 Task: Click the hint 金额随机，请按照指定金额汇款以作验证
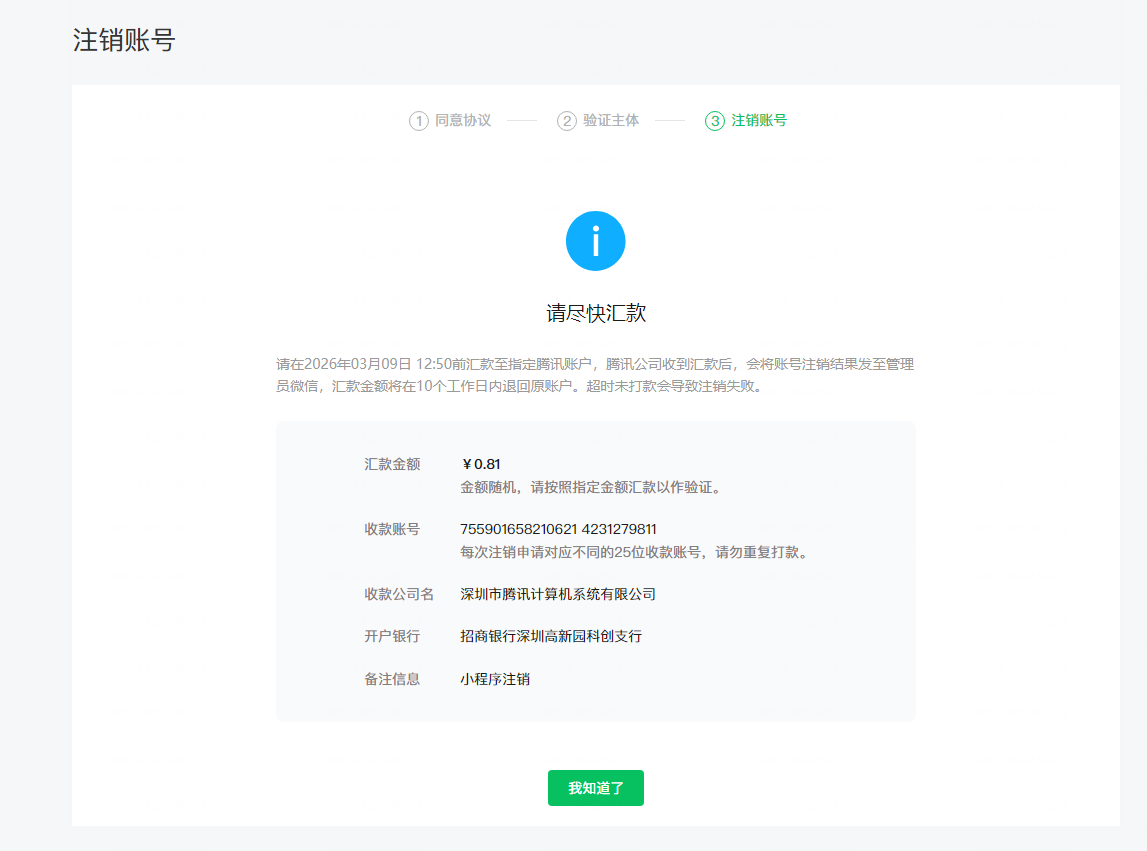593,487
